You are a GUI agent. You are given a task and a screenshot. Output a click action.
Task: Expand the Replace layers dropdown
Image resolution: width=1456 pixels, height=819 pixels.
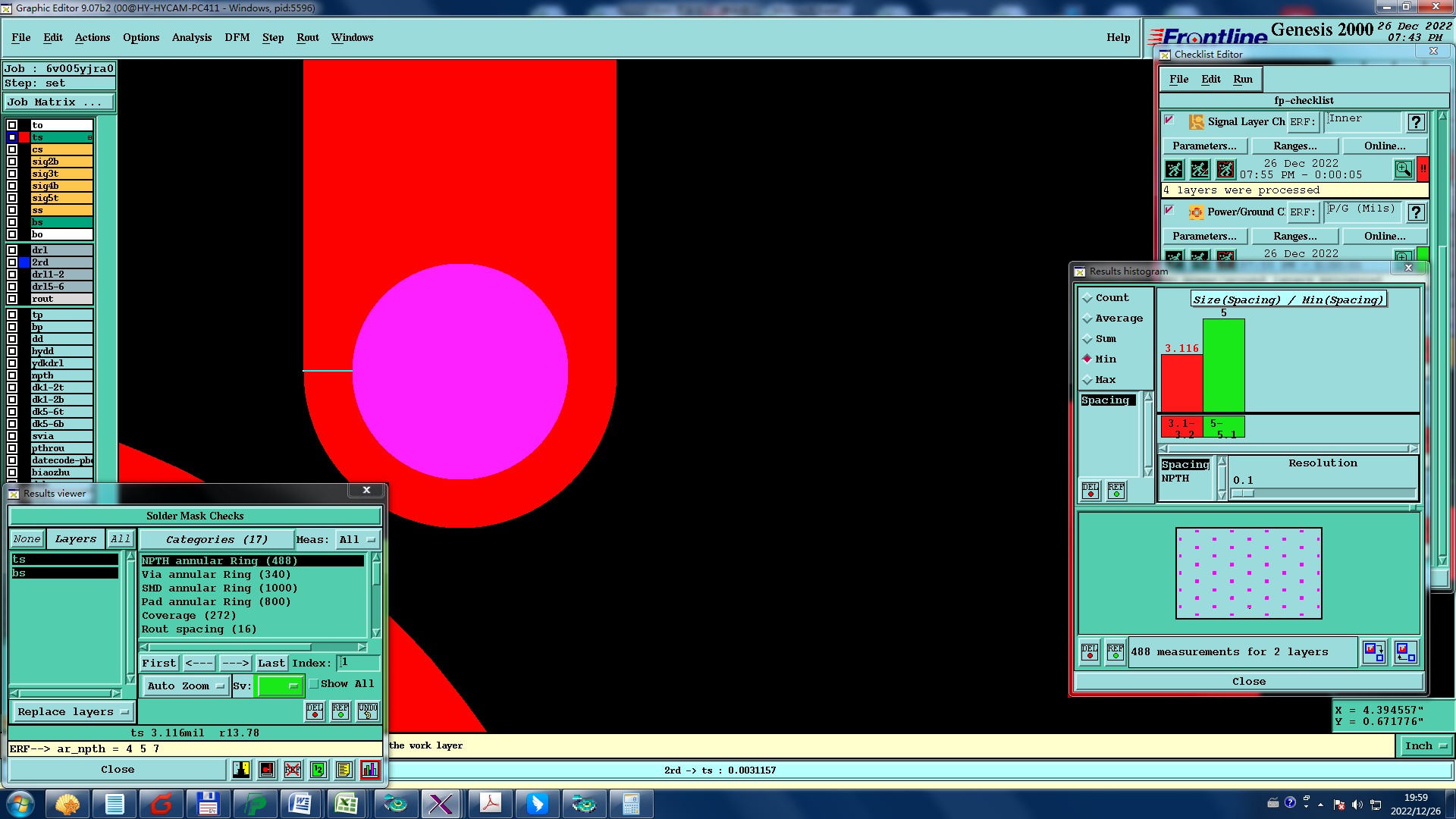[x=73, y=712]
